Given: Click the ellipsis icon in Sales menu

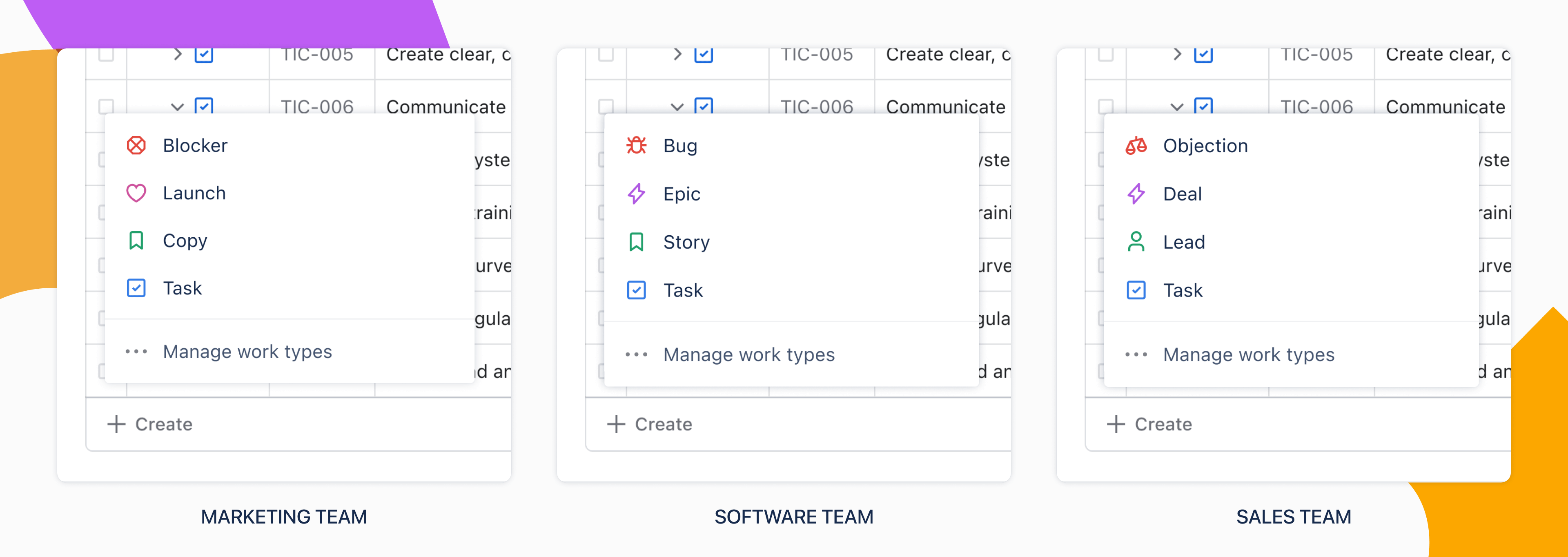Looking at the screenshot, I should point(1136,354).
